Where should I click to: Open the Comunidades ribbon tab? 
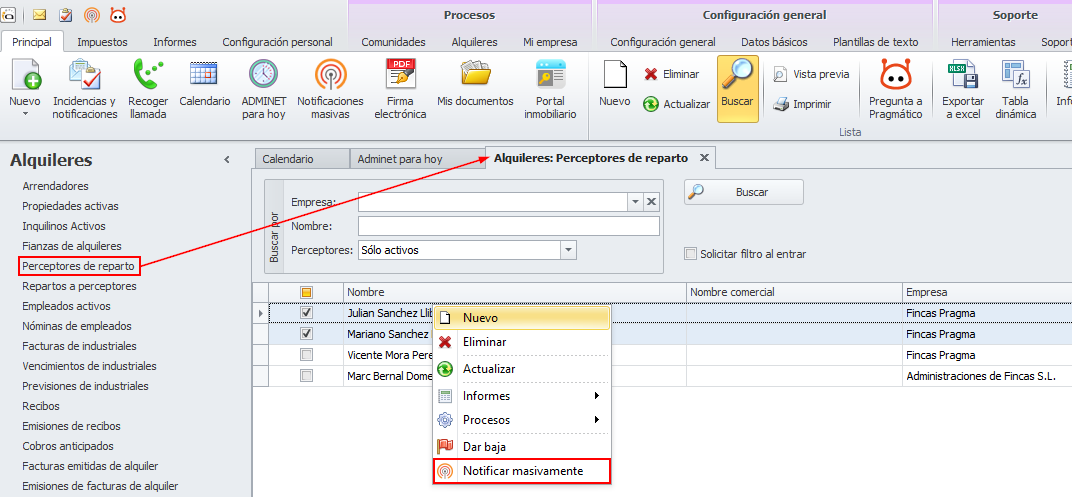pyautogui.click(x=393, y=42)
